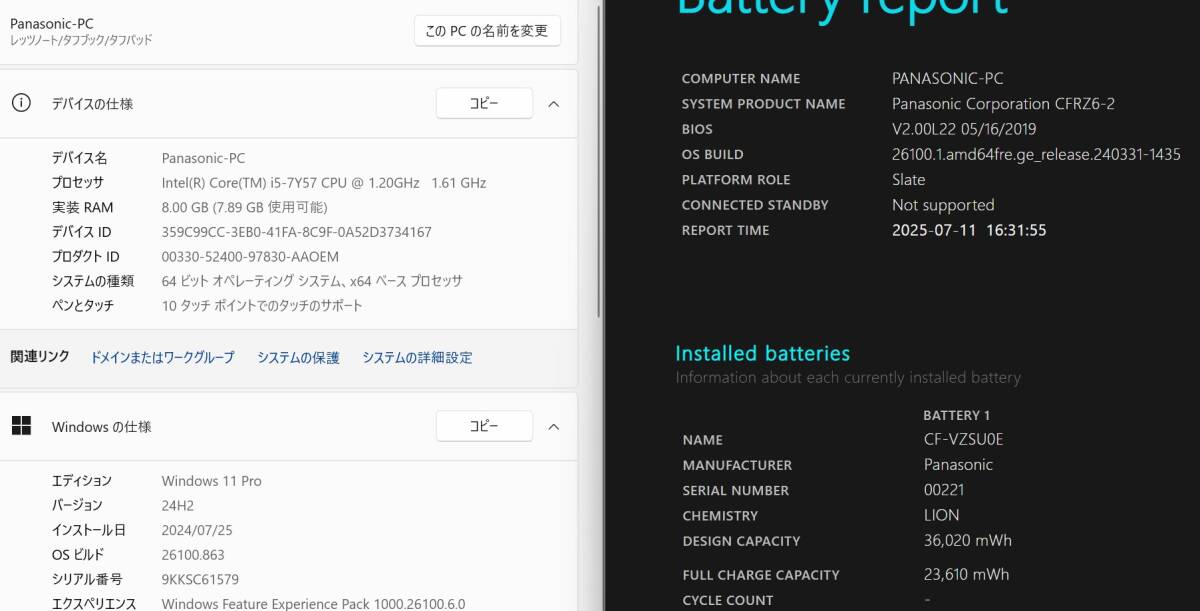Click the シリアル番号 label in Windows specifications
1200x611 pixels.
coord(87,579)
